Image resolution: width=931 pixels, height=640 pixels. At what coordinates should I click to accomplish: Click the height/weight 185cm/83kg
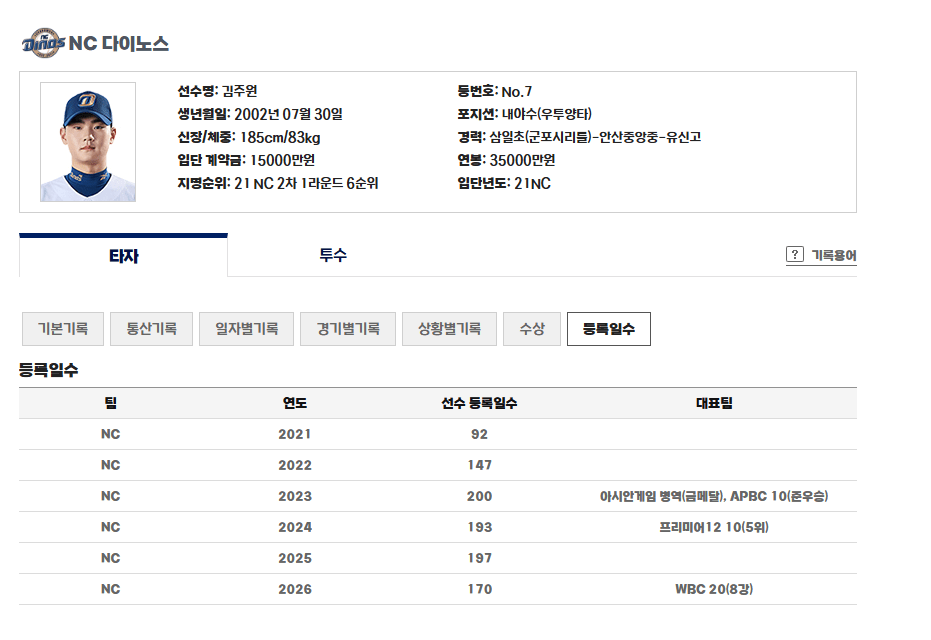click(280, 137)
